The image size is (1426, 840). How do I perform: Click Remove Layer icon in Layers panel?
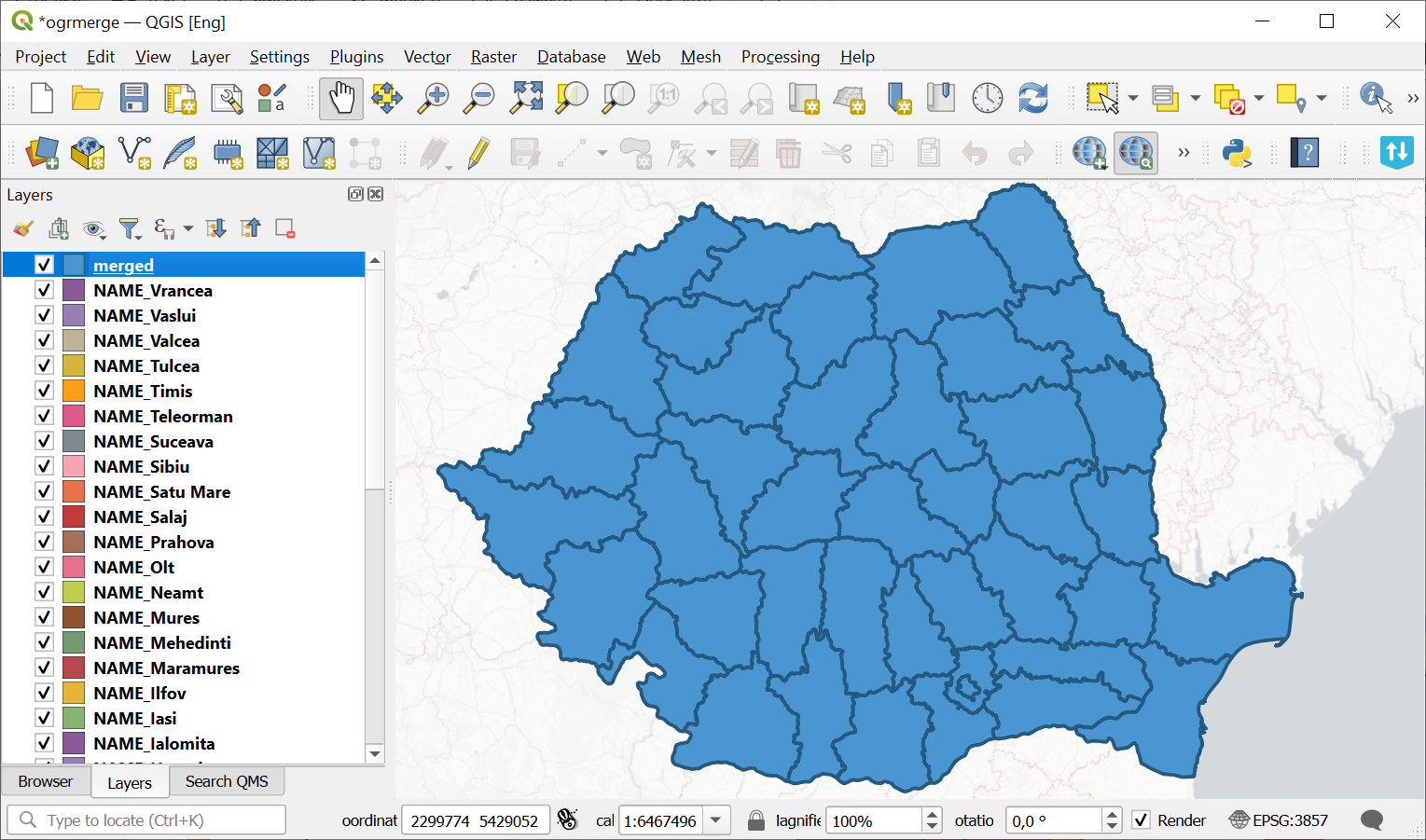285,228
